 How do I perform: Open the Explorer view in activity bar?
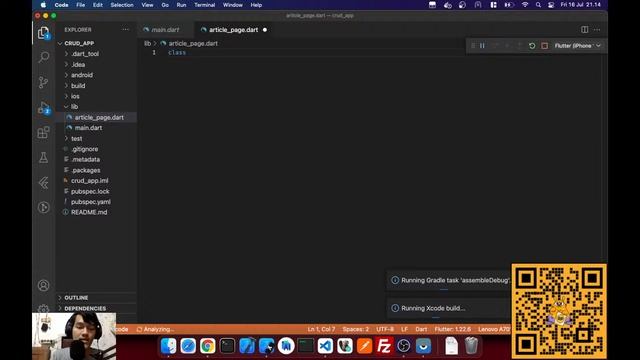coord(43,33)
